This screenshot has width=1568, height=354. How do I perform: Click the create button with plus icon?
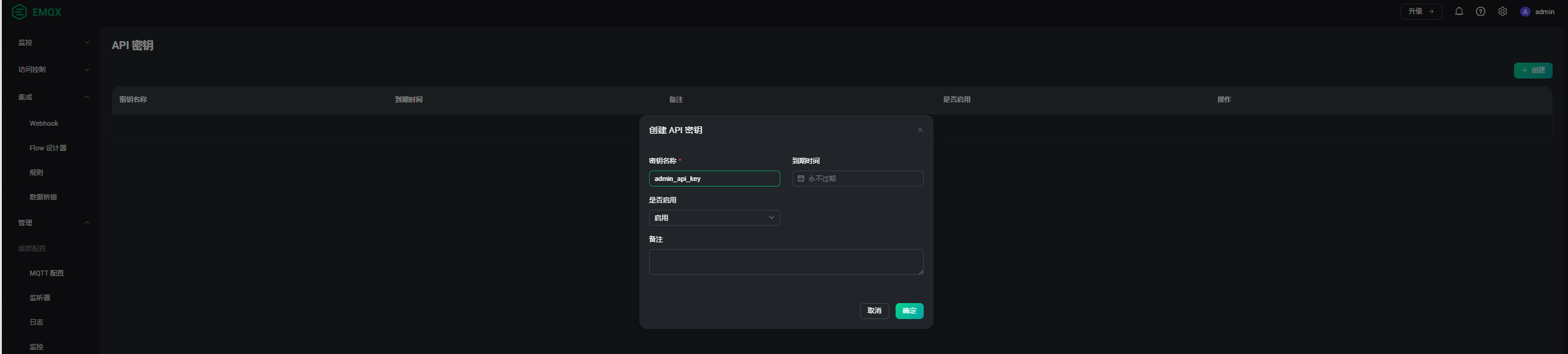click(1533, 71)
